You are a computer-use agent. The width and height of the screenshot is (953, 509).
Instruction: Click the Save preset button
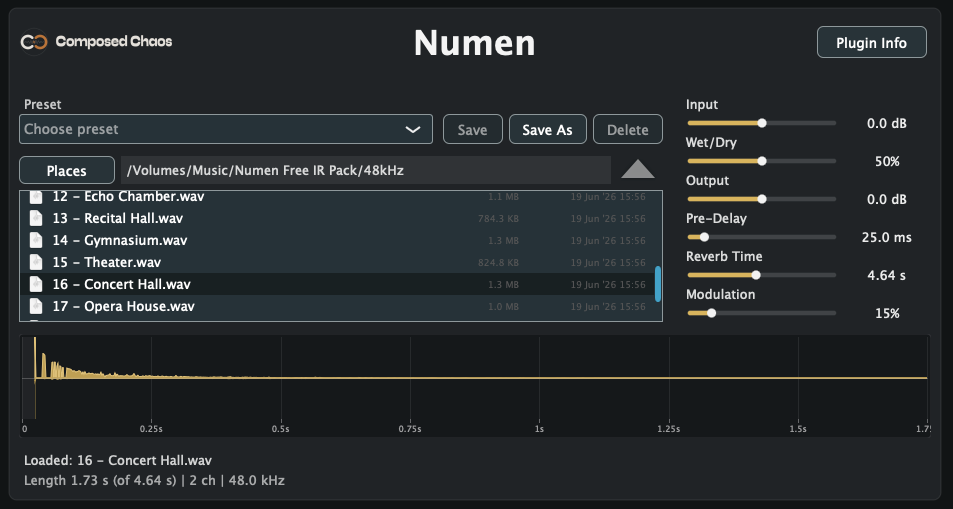pyautogui.click(x=472, y=130)
